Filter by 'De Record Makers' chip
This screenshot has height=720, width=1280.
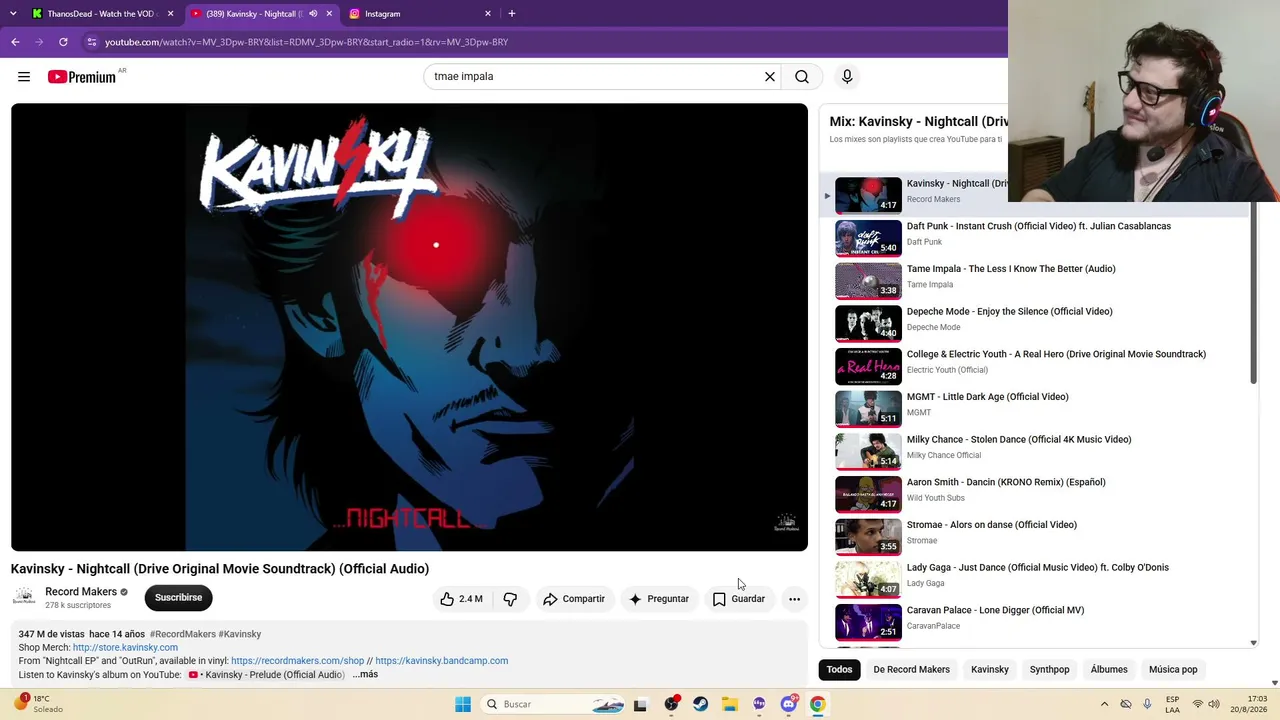(x=911, y=670)
